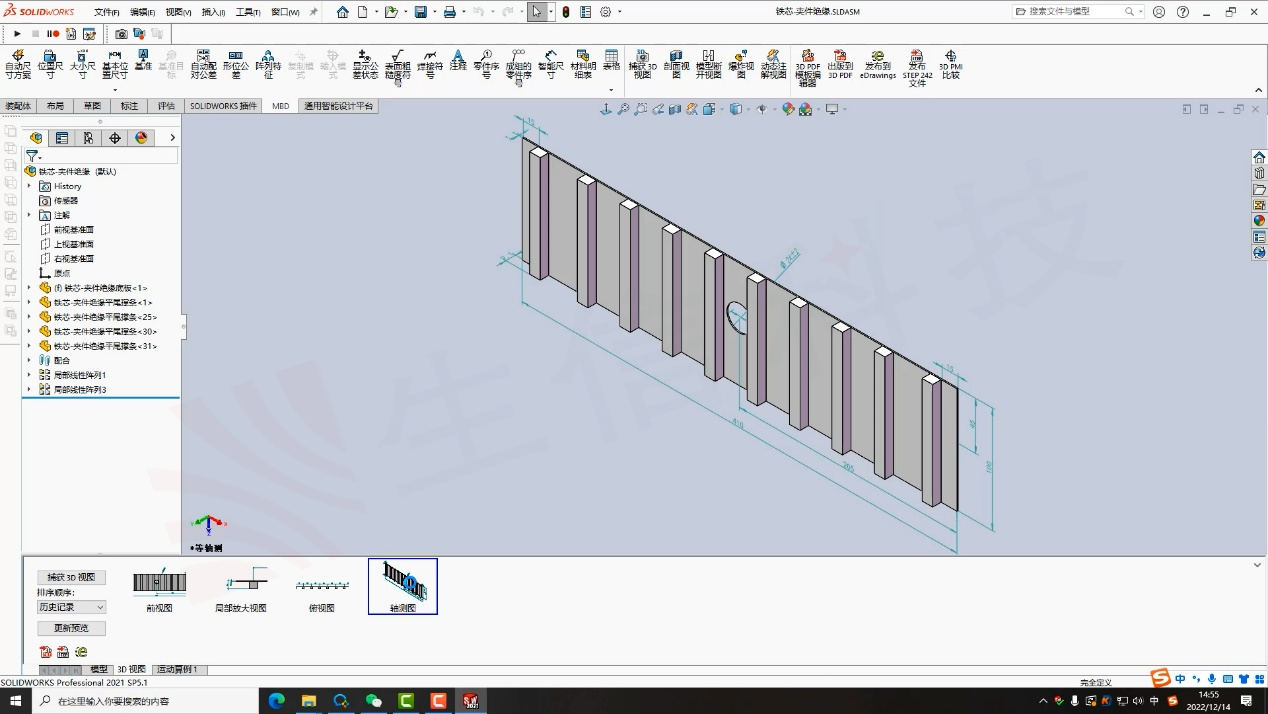Open the ConfigurationManager tab icon
1268x714 pixels.
[88, 138]
